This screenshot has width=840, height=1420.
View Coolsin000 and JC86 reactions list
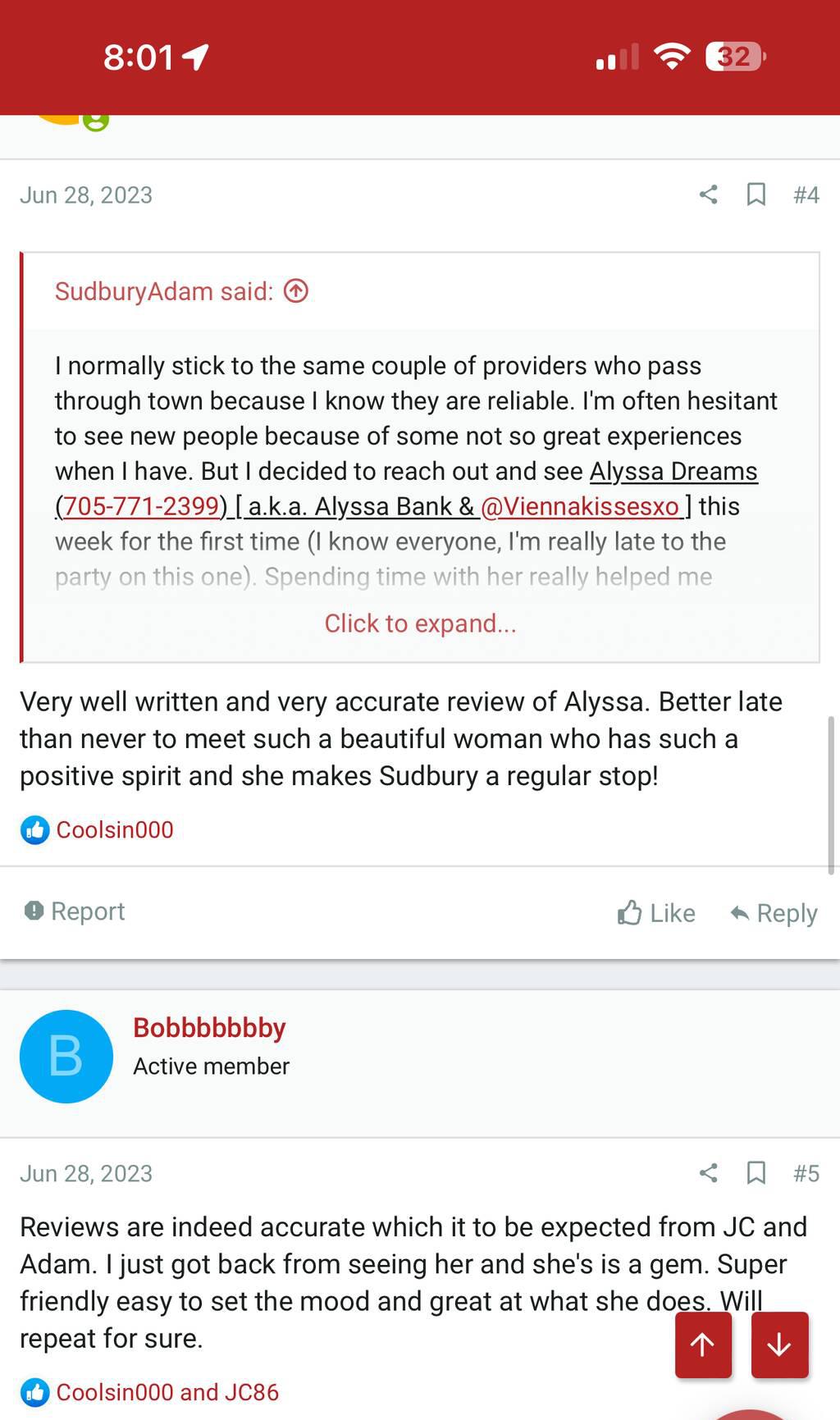point(167,1392)
